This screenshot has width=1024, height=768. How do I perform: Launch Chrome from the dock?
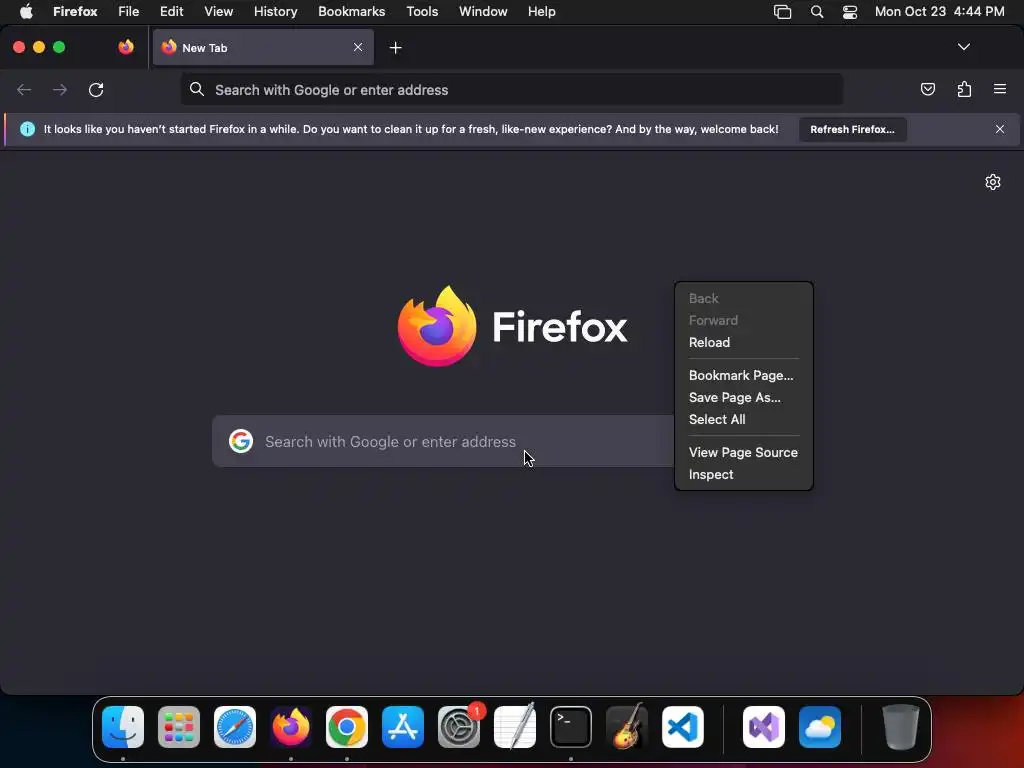(347, 727)
